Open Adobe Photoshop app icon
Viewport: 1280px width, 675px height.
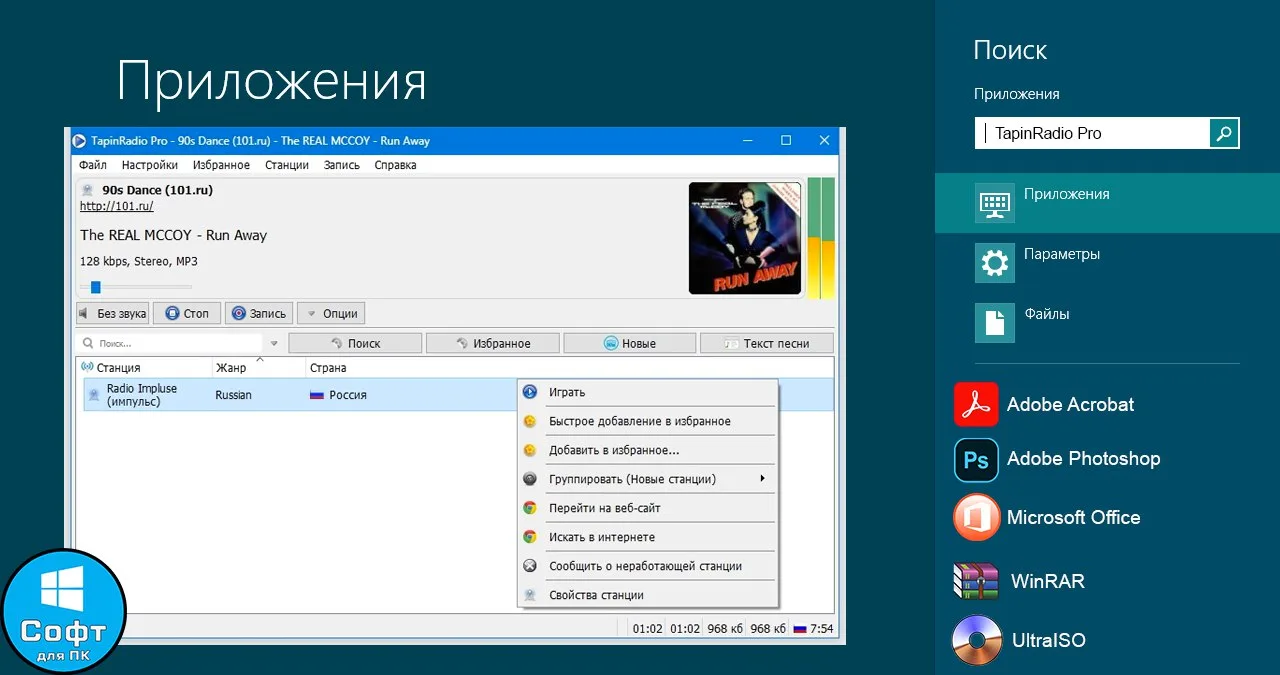coord(976,460)
